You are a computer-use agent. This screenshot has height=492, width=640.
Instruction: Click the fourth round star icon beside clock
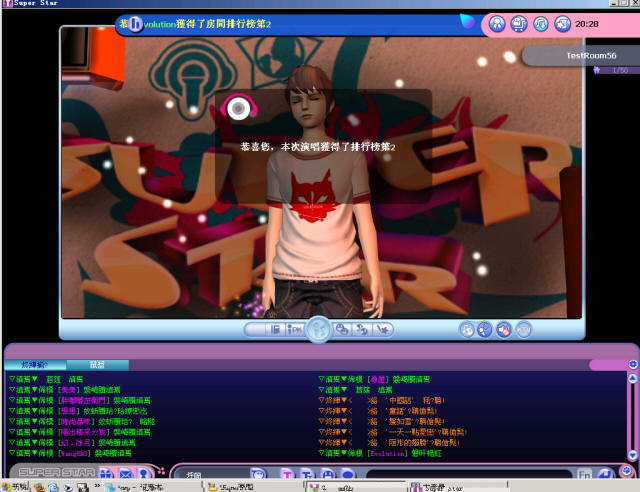pyautogui.click(x=562, y=24)
